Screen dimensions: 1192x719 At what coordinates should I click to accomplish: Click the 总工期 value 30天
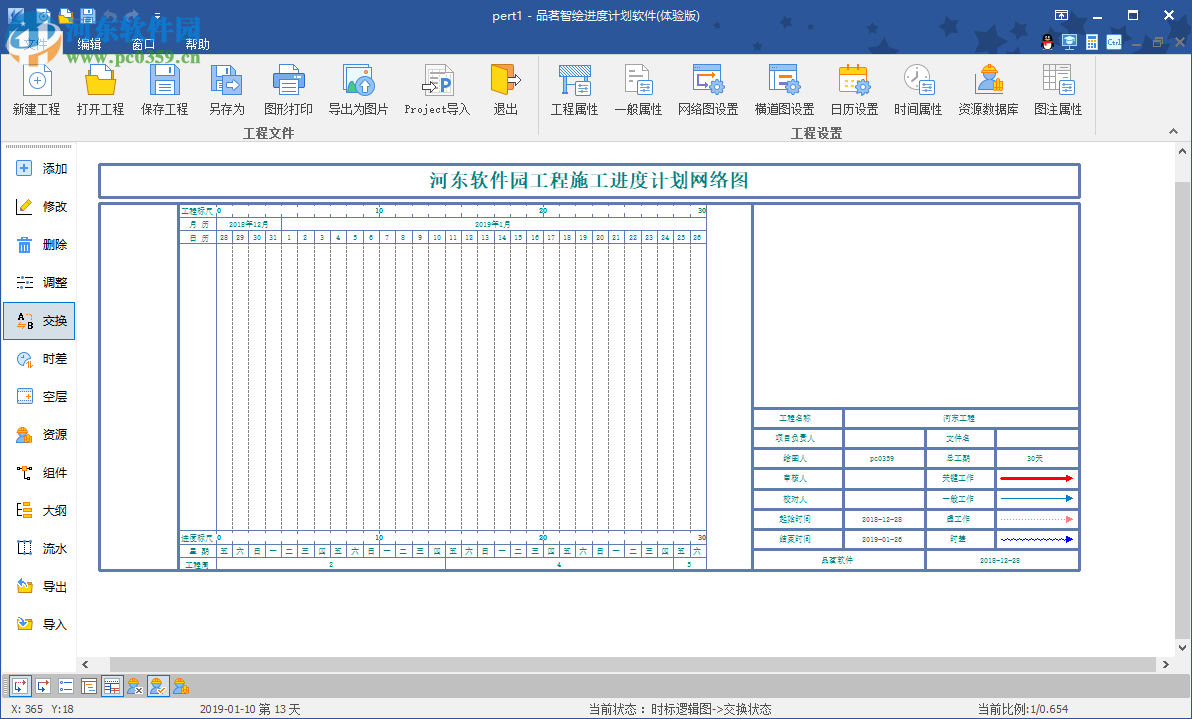coord(1035,458)
